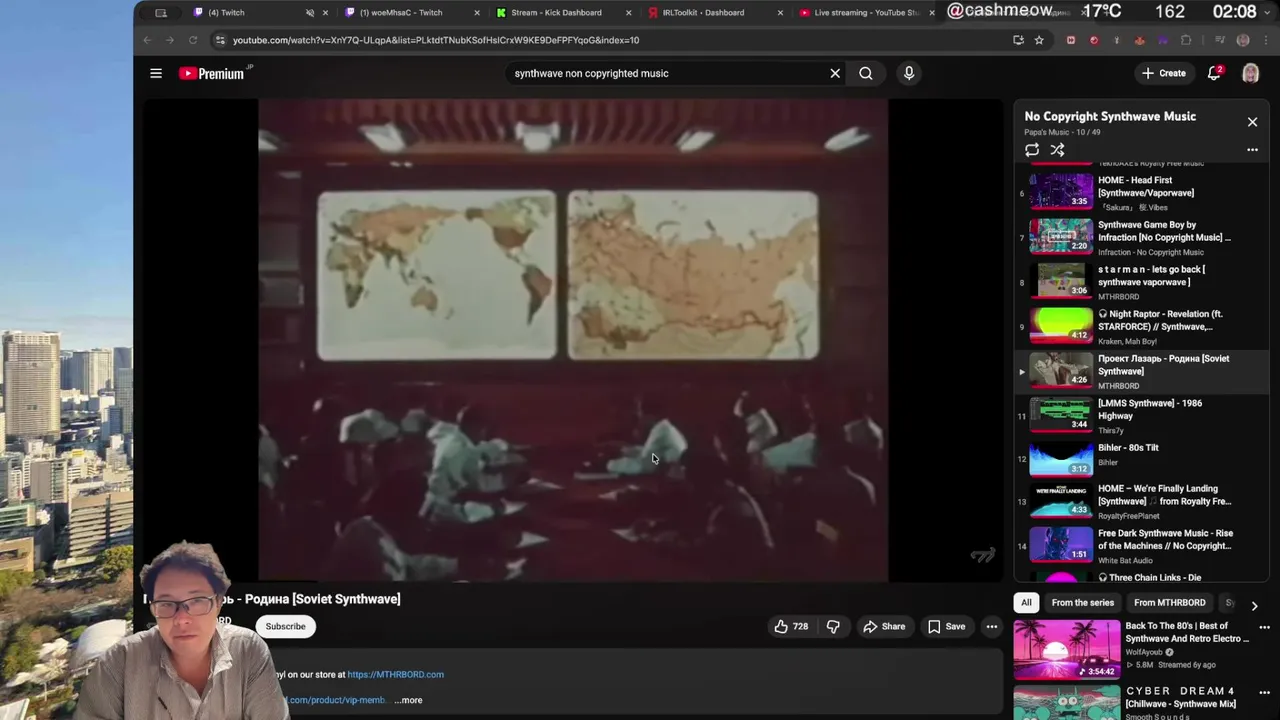
Task: Select From MTHRBORD chip
Action: tap(1169, 603)
